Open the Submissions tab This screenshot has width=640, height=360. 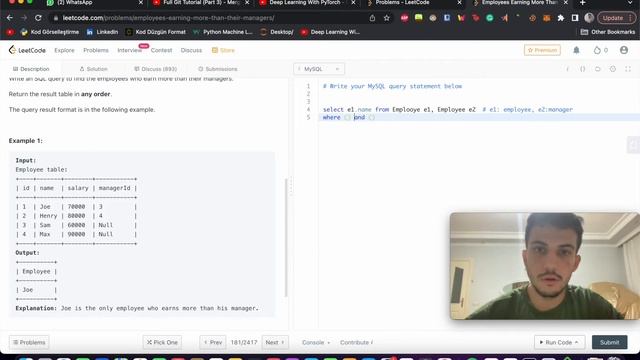[218, 69]
